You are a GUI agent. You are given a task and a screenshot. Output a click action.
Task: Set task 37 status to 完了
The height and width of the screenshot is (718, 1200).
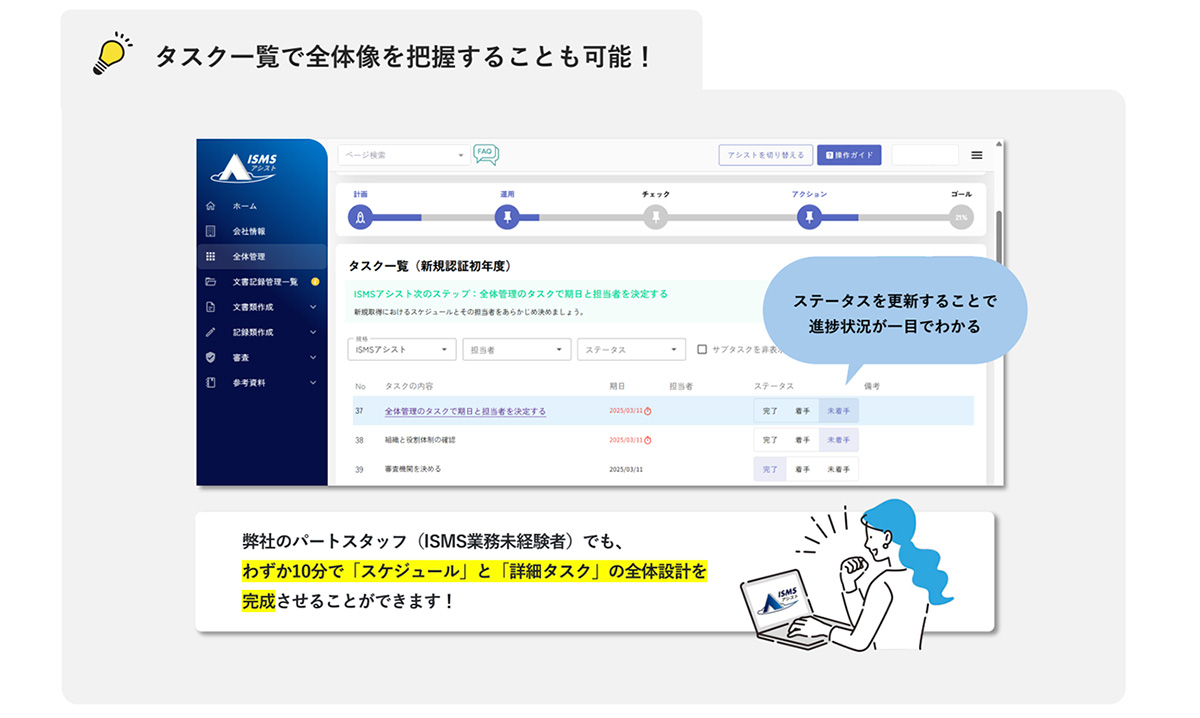pyautogui.click(x=770, y=411)
